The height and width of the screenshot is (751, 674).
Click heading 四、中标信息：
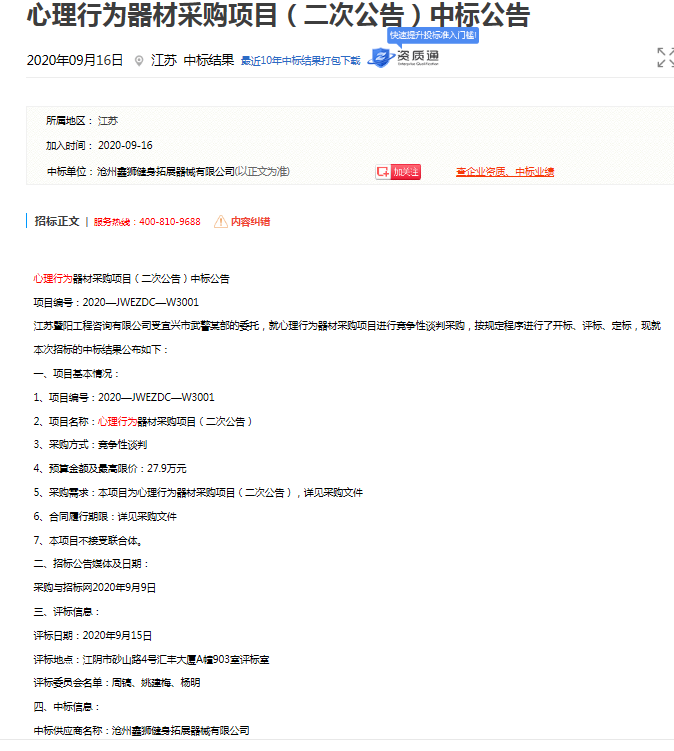tap(67, 706)
